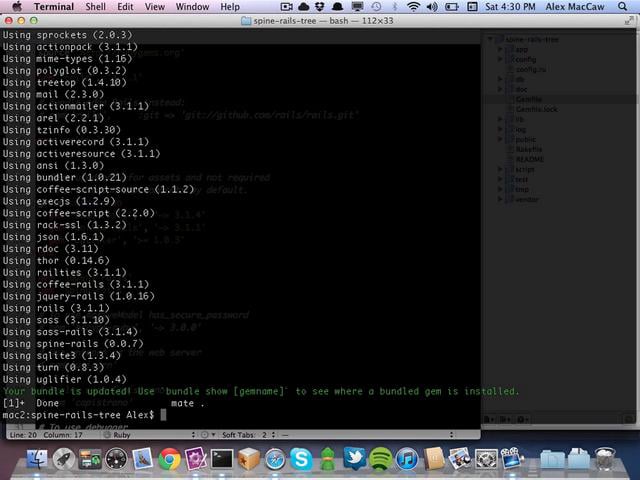Click the Sat 4:30 PM clock
This screenshot has height=480, width=640.
click(x=510, y=7)
